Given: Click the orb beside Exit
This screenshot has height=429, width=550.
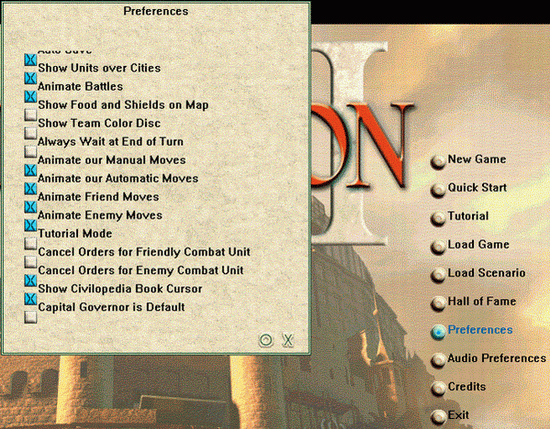Looking at the screenshot, I should tap(438, 417).
